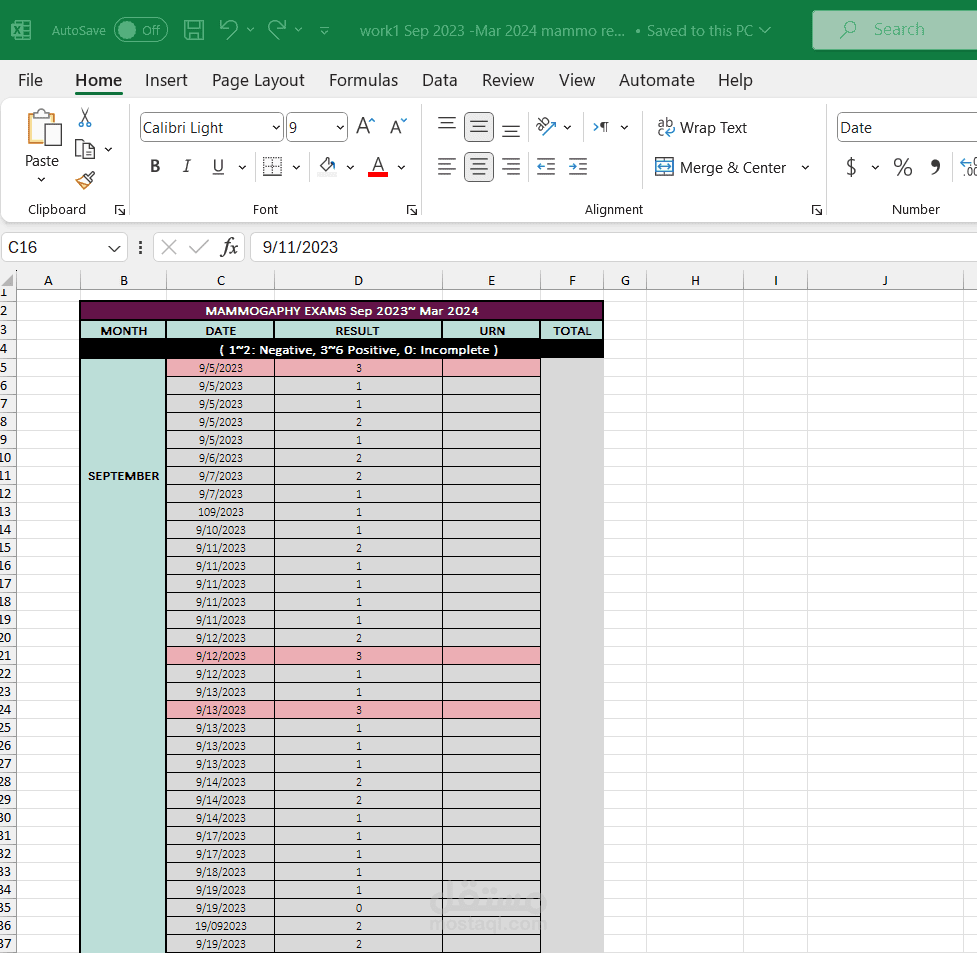977x953 pixels.
Task: Switch to the Review tab
Action: point(508,80)
